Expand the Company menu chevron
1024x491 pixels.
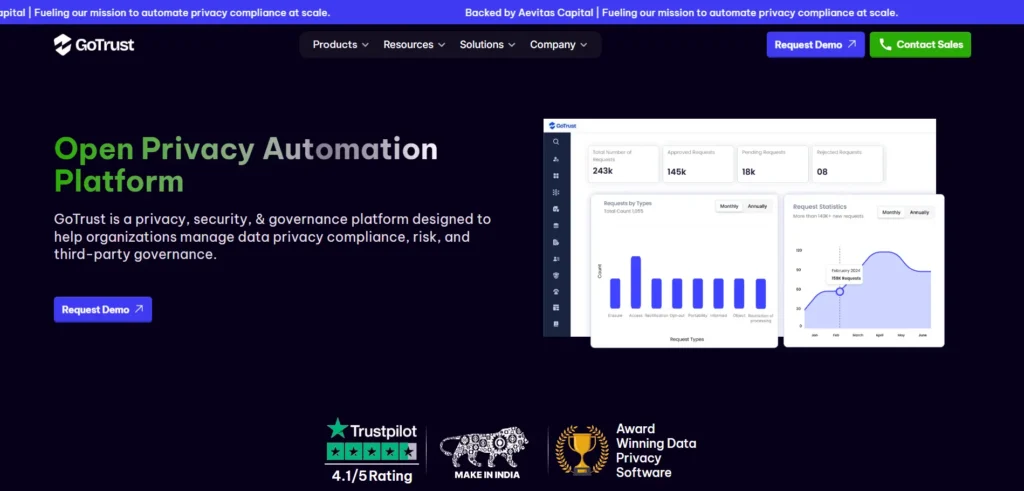coord(584,45)
